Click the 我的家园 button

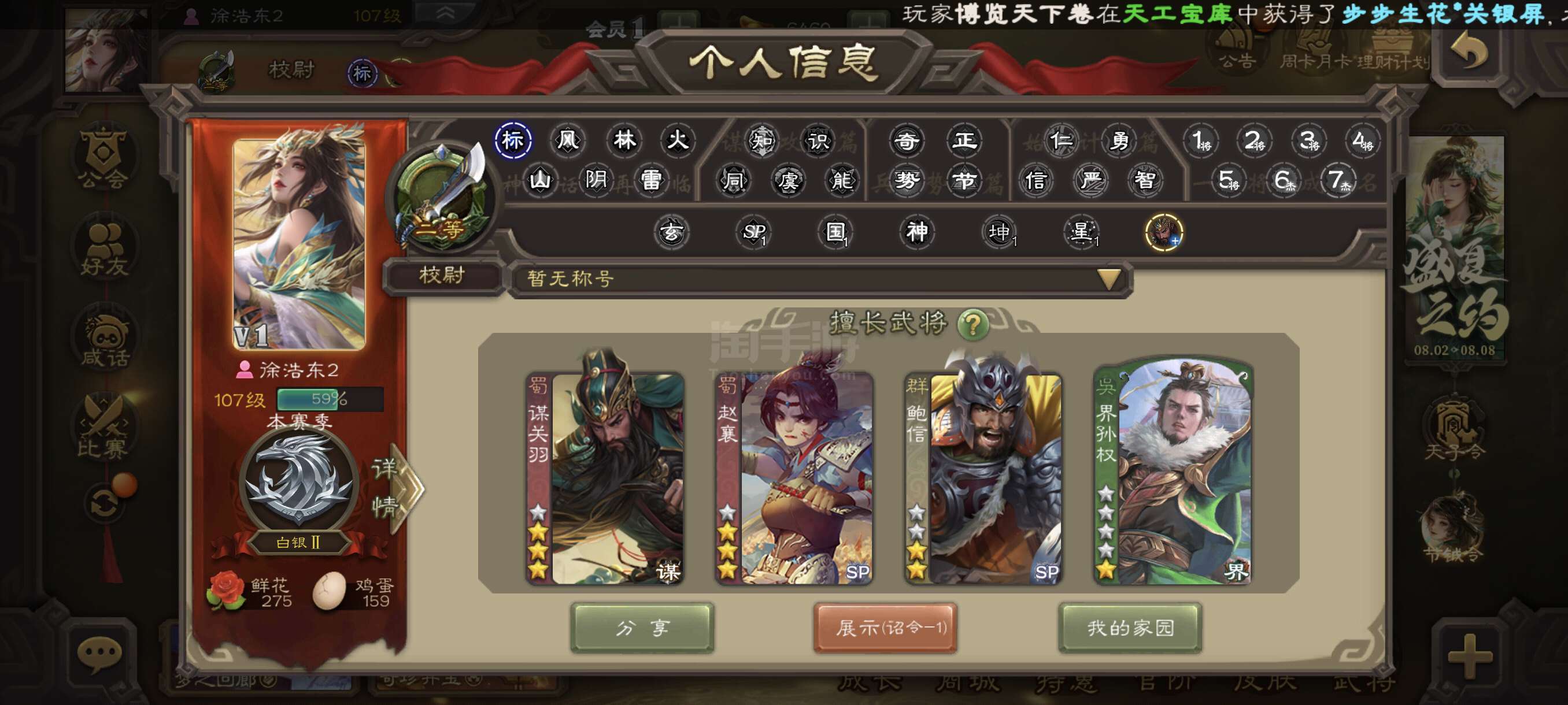click(x=1130, y=628)
